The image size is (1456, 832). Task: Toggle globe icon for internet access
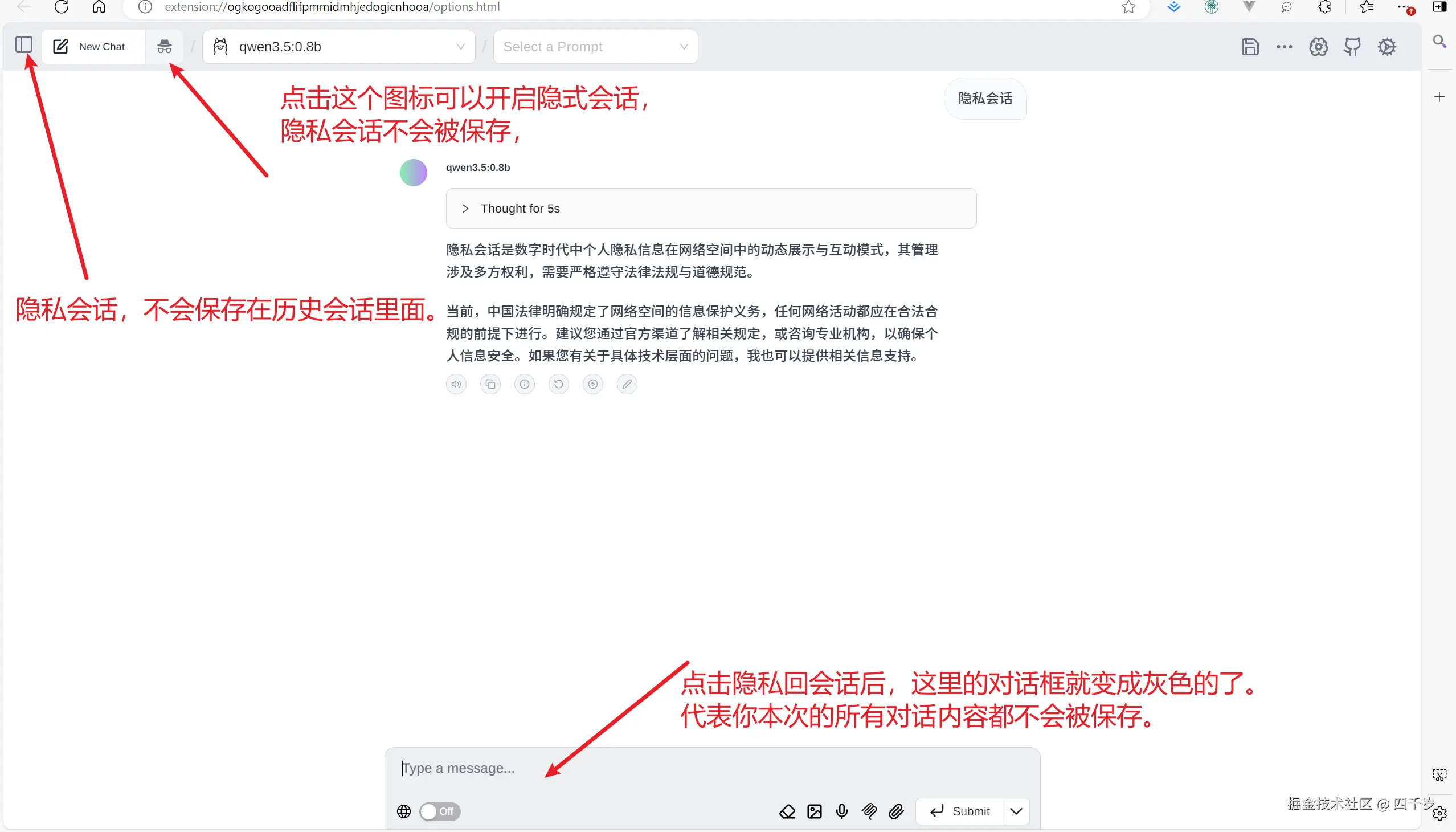(404, 811)
